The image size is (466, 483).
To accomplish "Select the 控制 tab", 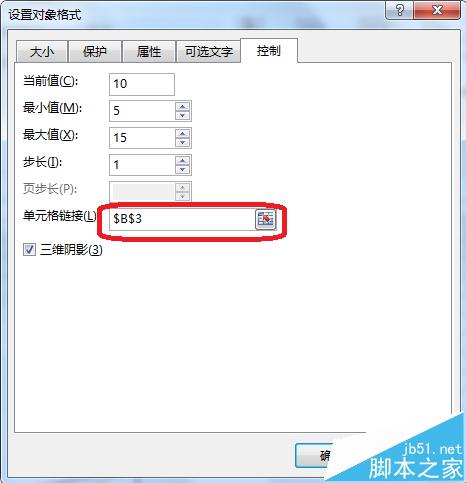I will tap(269, 51).
